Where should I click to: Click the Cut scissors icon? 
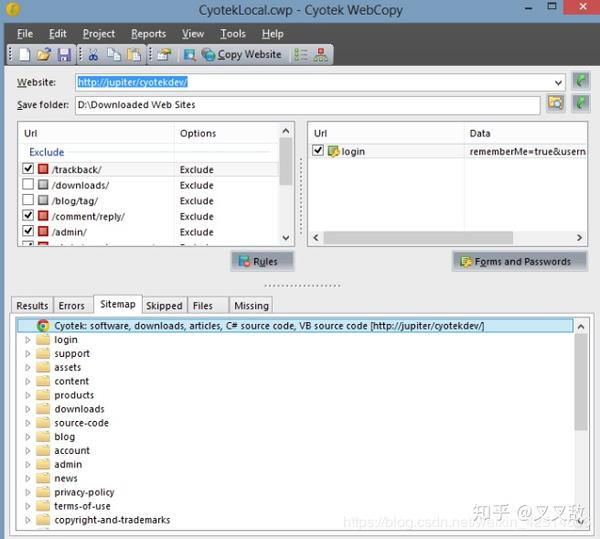click(x=93, y=55)
